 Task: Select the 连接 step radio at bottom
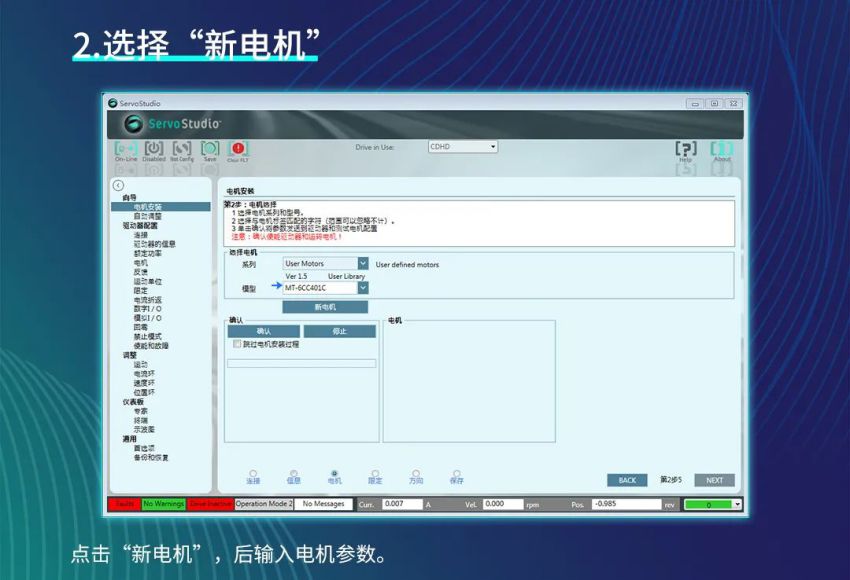tap(252, 474)
